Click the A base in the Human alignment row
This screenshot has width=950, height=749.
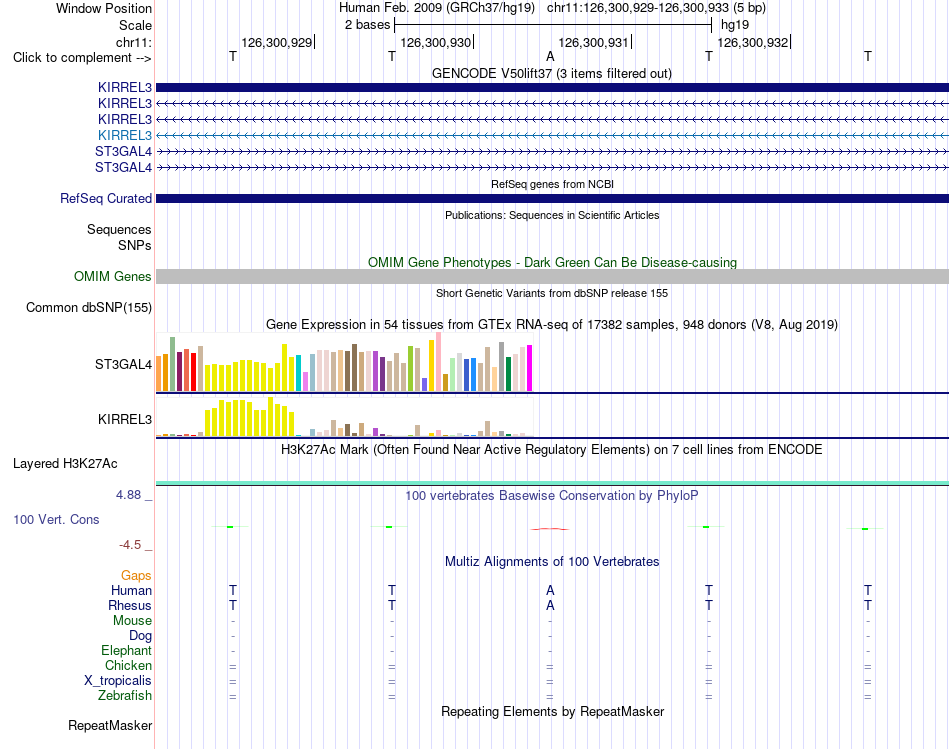tap(550, 590)
